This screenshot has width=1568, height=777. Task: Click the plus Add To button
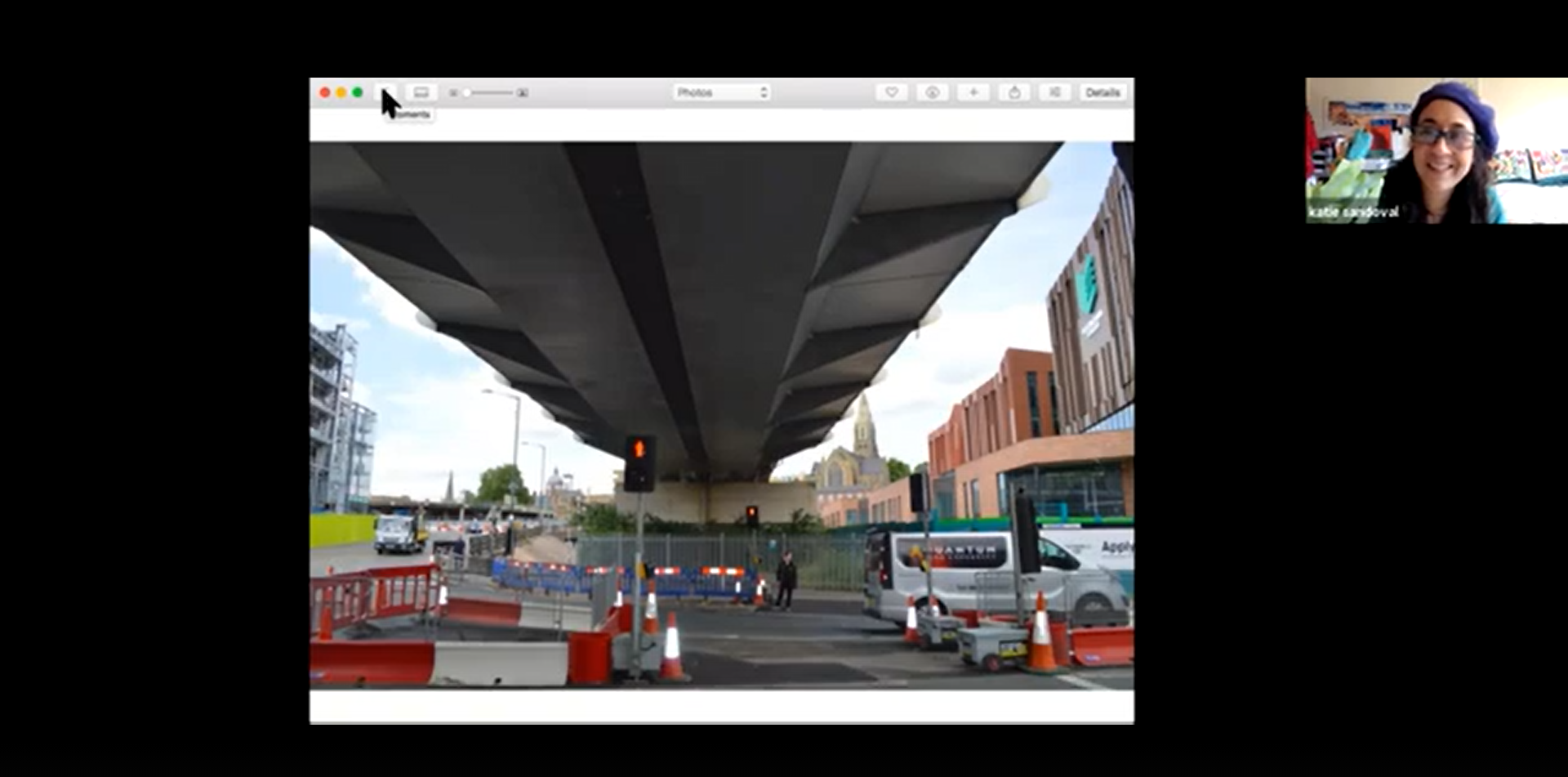973,92
